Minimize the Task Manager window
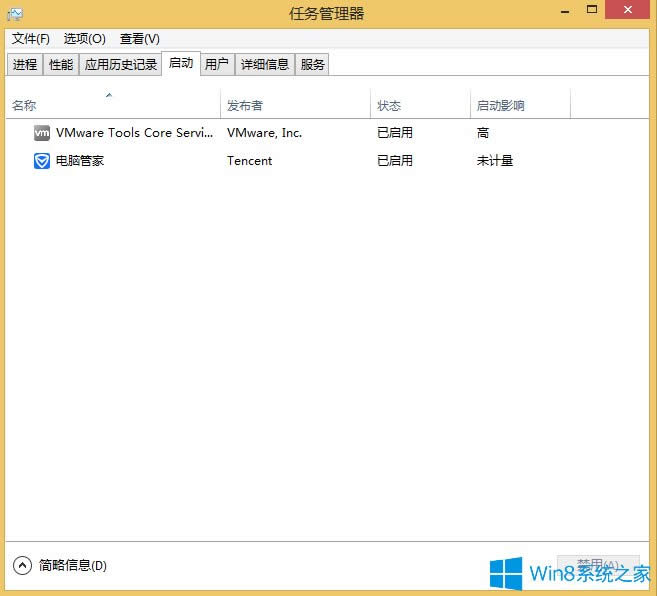The height and width of the screenshot is (596, 657). point(565,11)
